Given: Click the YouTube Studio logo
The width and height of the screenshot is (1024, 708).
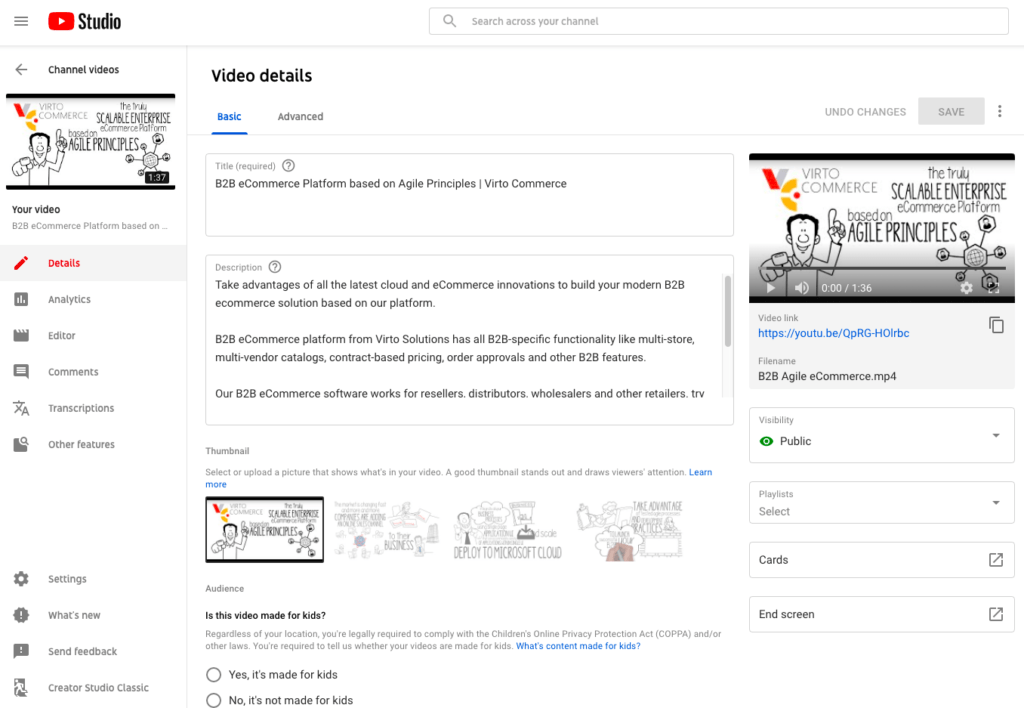Looking at the screenshot, I should click(x=84, y=21).
